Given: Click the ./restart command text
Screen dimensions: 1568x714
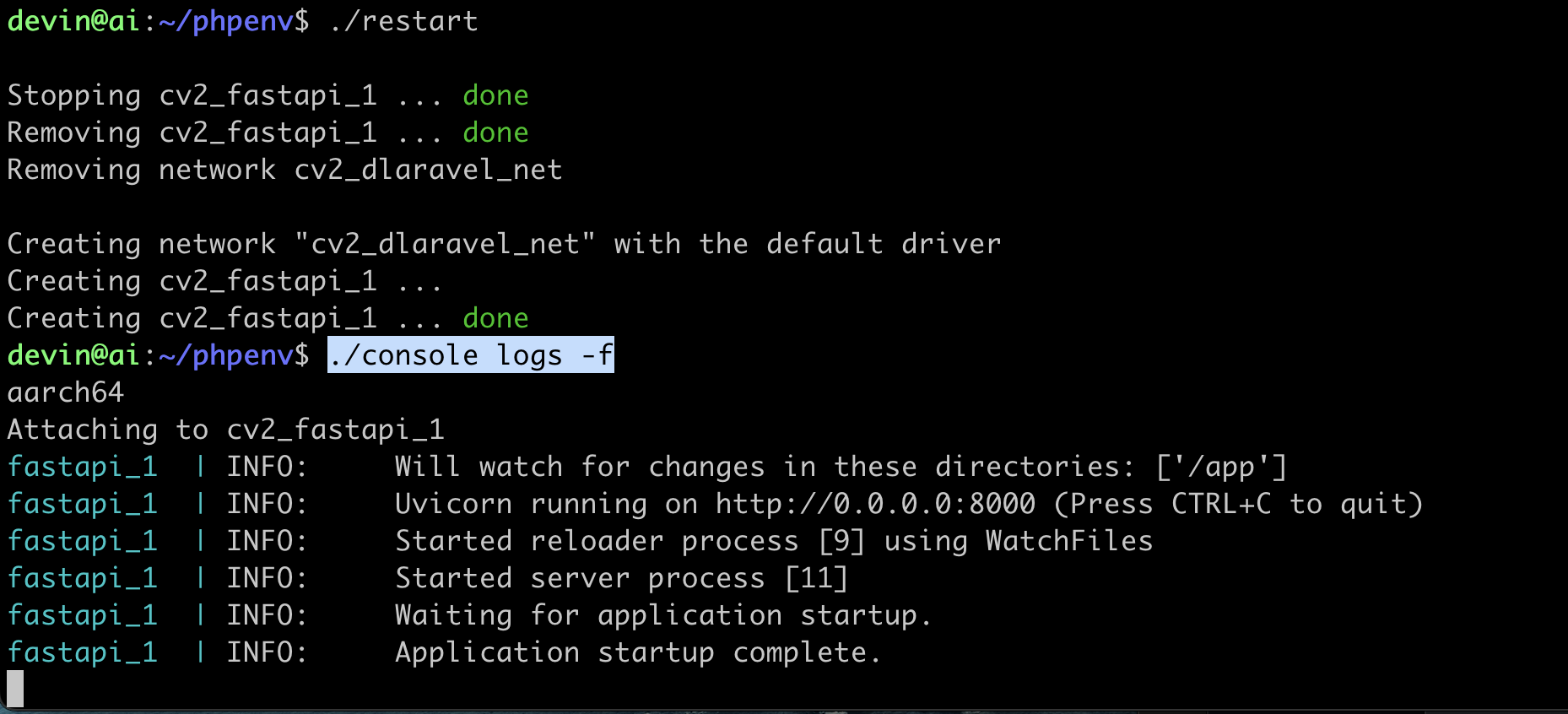Looking at the screenshot, I should click(x=403, y=20).
